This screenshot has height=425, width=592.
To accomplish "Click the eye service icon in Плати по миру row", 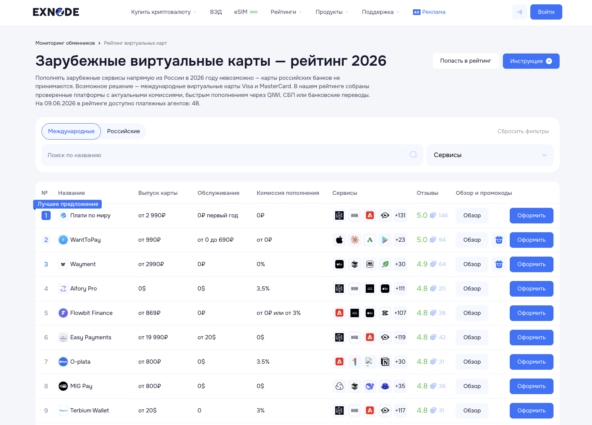I will [385, 215].
